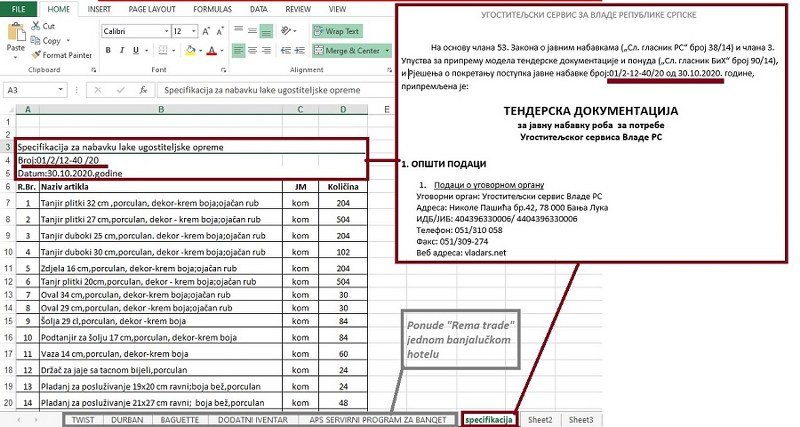The image size is (800, 427).
Task: Increase indent in Alignment group
Action: click(300, 51)
